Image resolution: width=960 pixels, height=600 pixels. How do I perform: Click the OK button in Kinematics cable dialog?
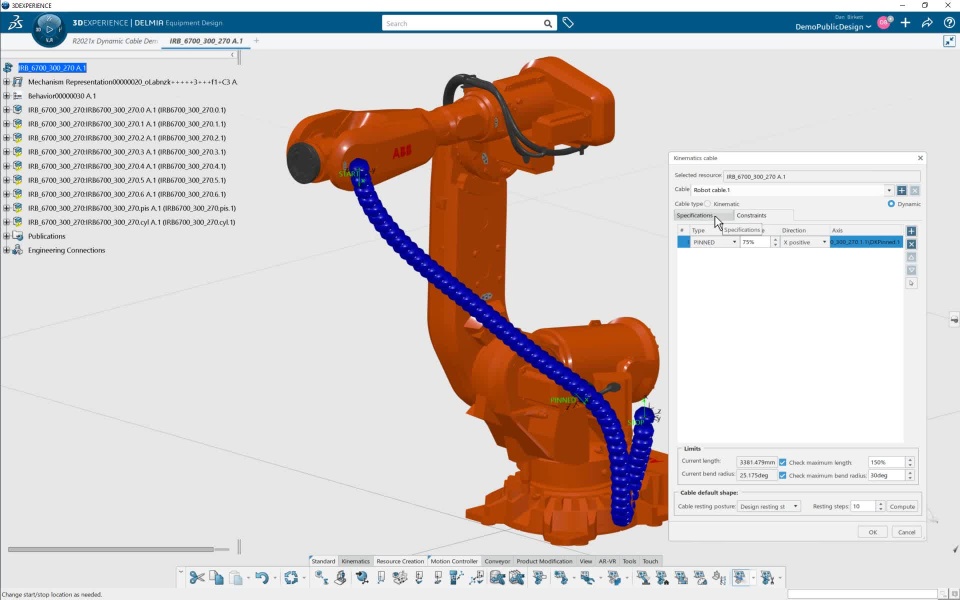pyautogui.click(x=872, y=532)
